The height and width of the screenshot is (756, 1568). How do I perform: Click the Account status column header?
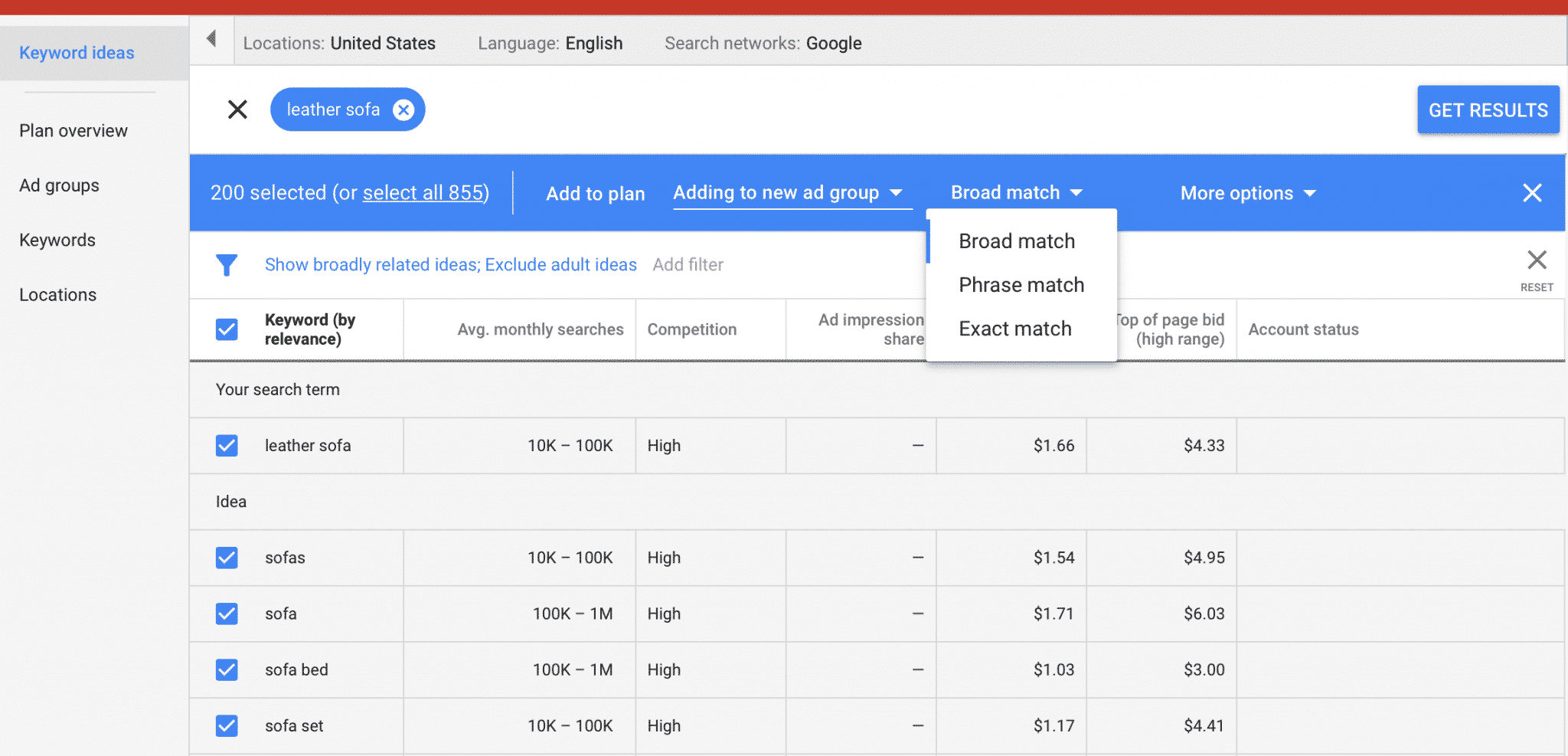coord(1303,329)
